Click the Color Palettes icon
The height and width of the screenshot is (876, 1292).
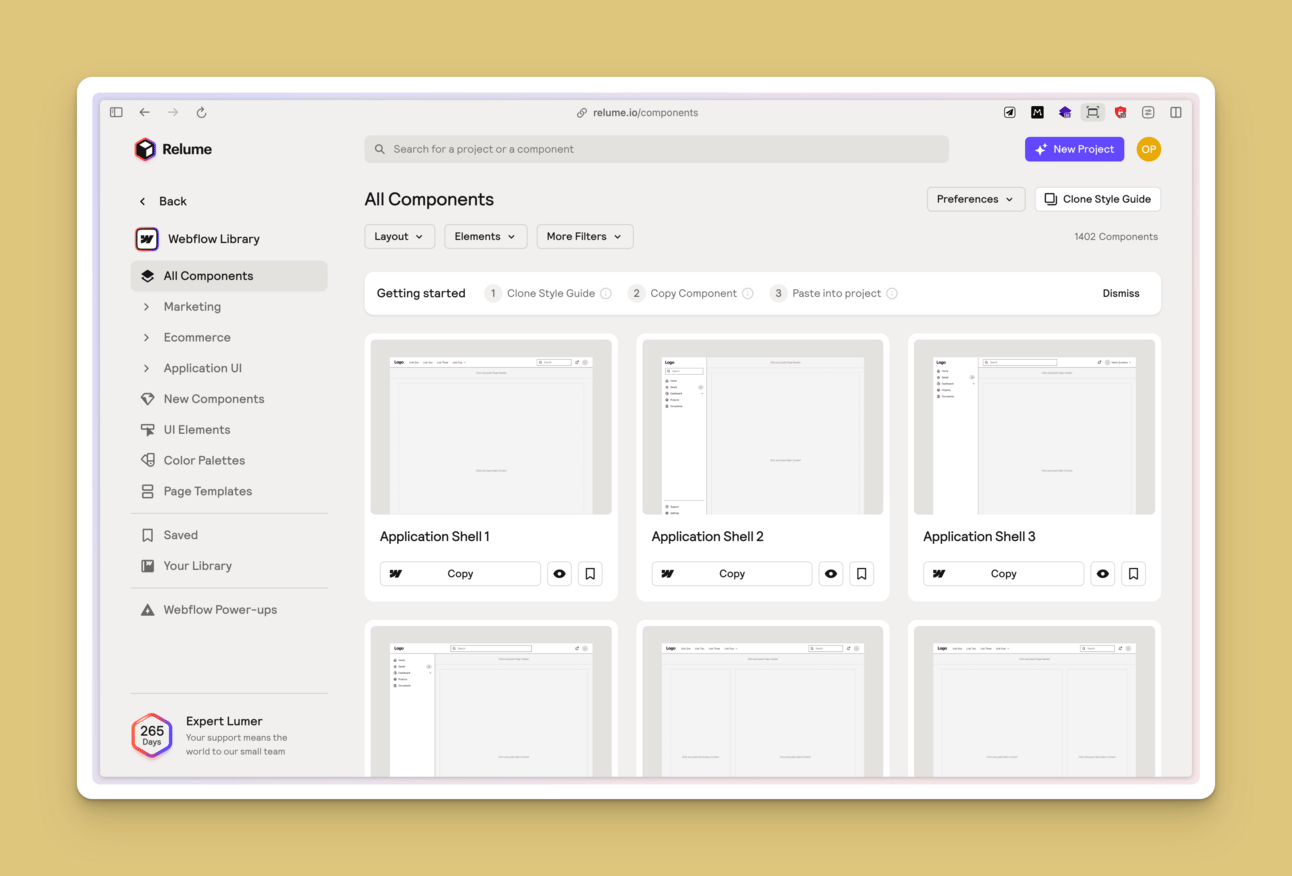(147, 460)
